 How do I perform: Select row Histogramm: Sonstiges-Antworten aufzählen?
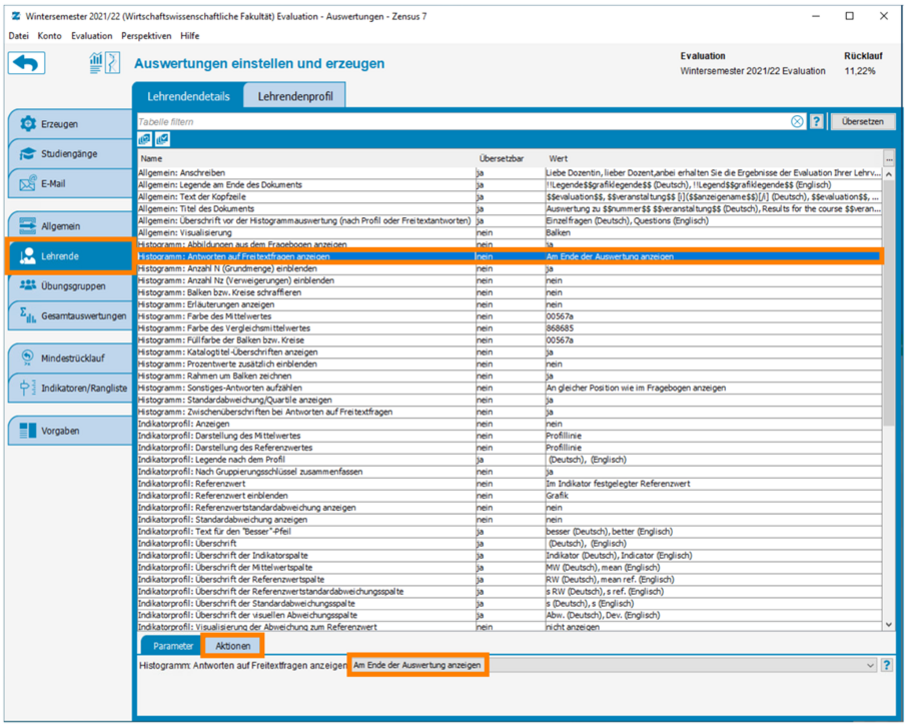point(510,388)
